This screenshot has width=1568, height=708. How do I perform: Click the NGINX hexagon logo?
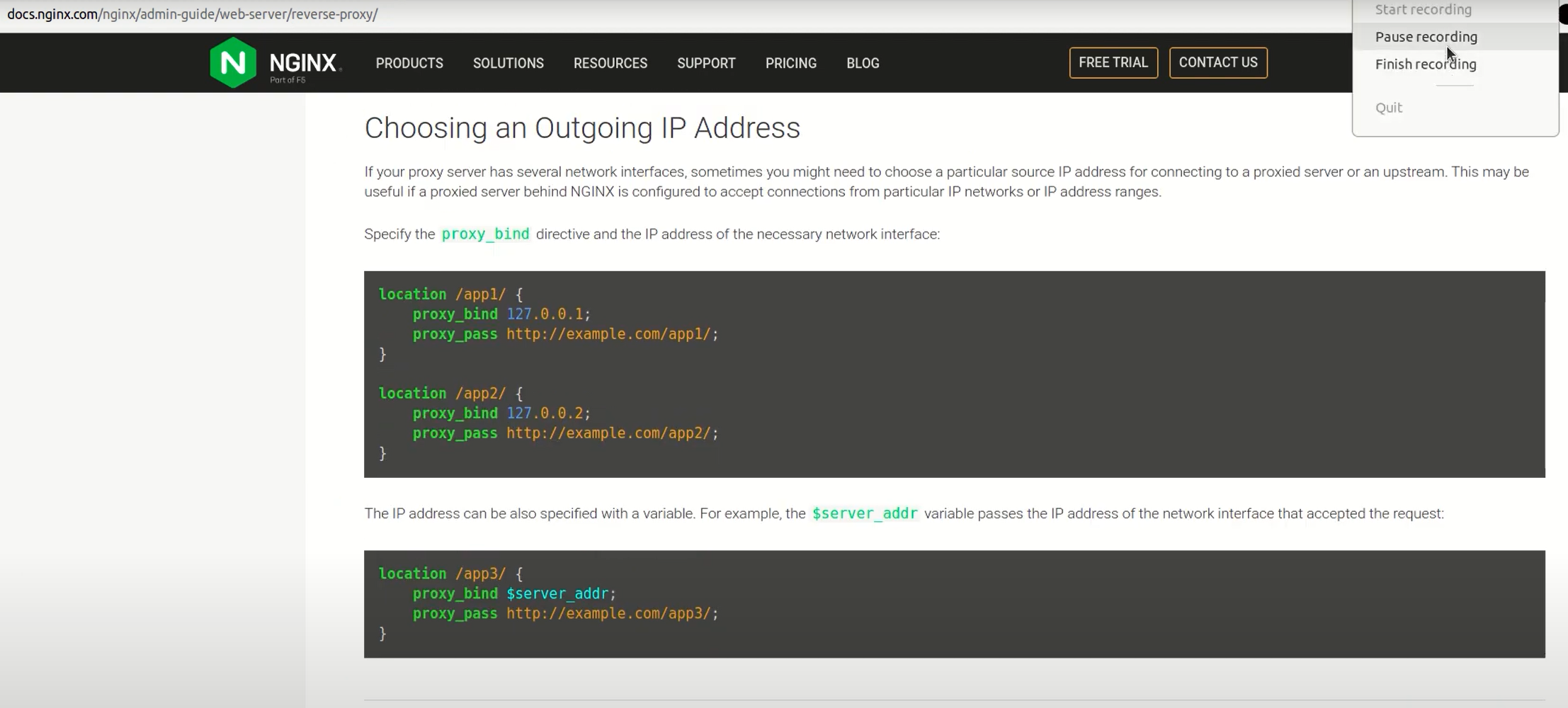pos(233,62)
